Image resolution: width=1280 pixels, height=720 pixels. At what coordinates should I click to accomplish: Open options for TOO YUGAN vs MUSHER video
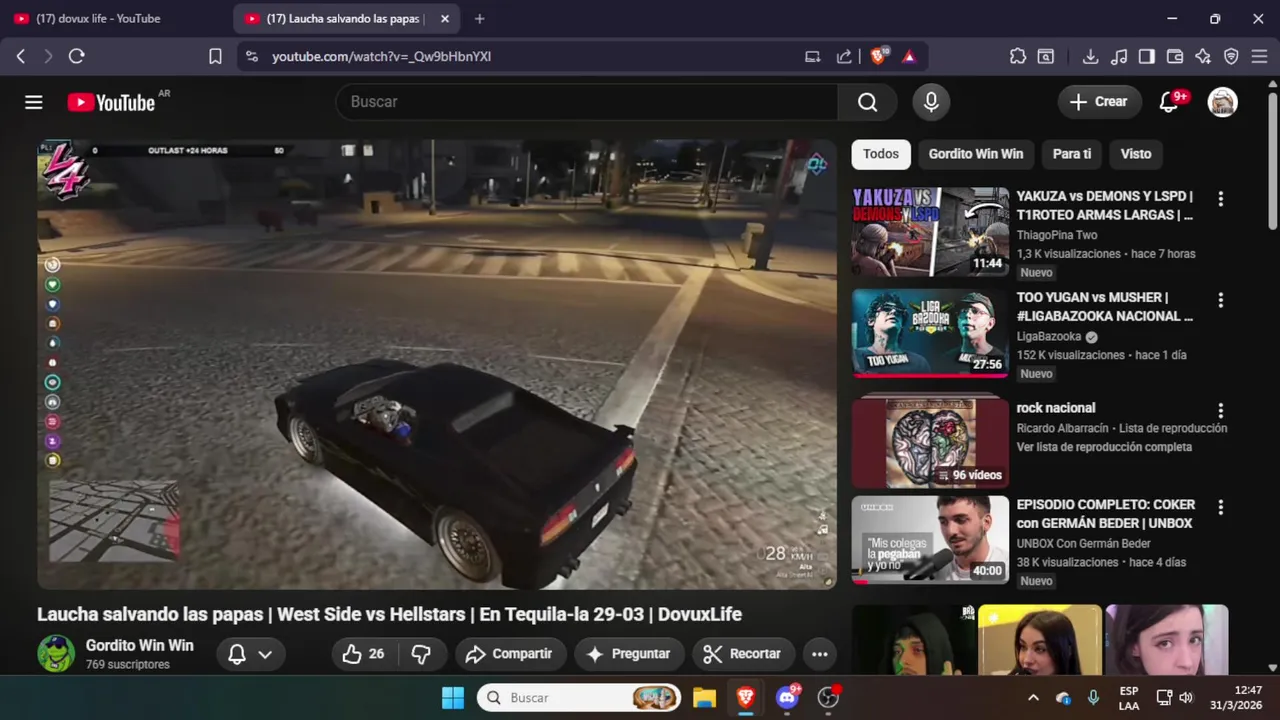[x=1220, y=299]
